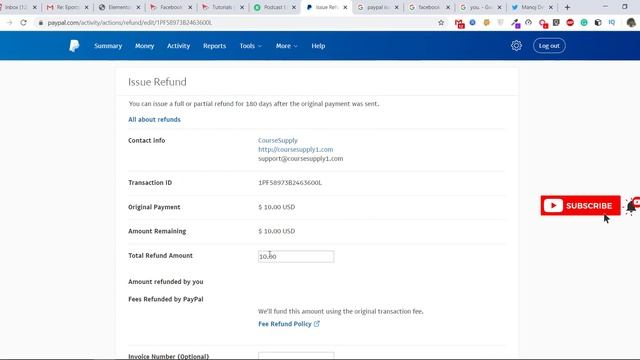Expand the More dropdown menu
640x360 pixels.
pos(287,46)
